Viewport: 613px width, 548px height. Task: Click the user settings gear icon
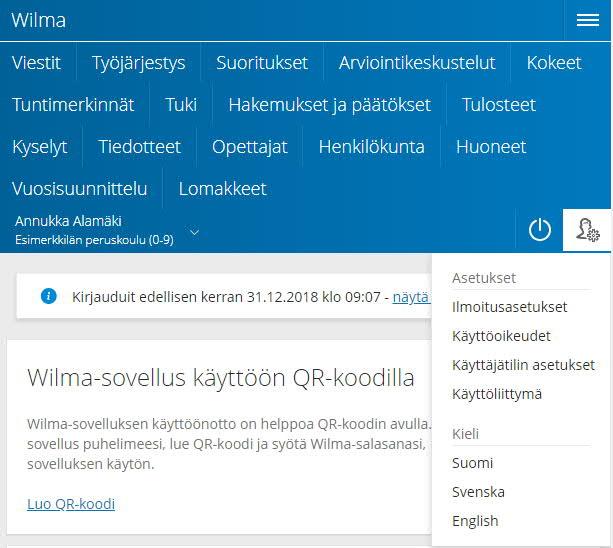[588, 230]
